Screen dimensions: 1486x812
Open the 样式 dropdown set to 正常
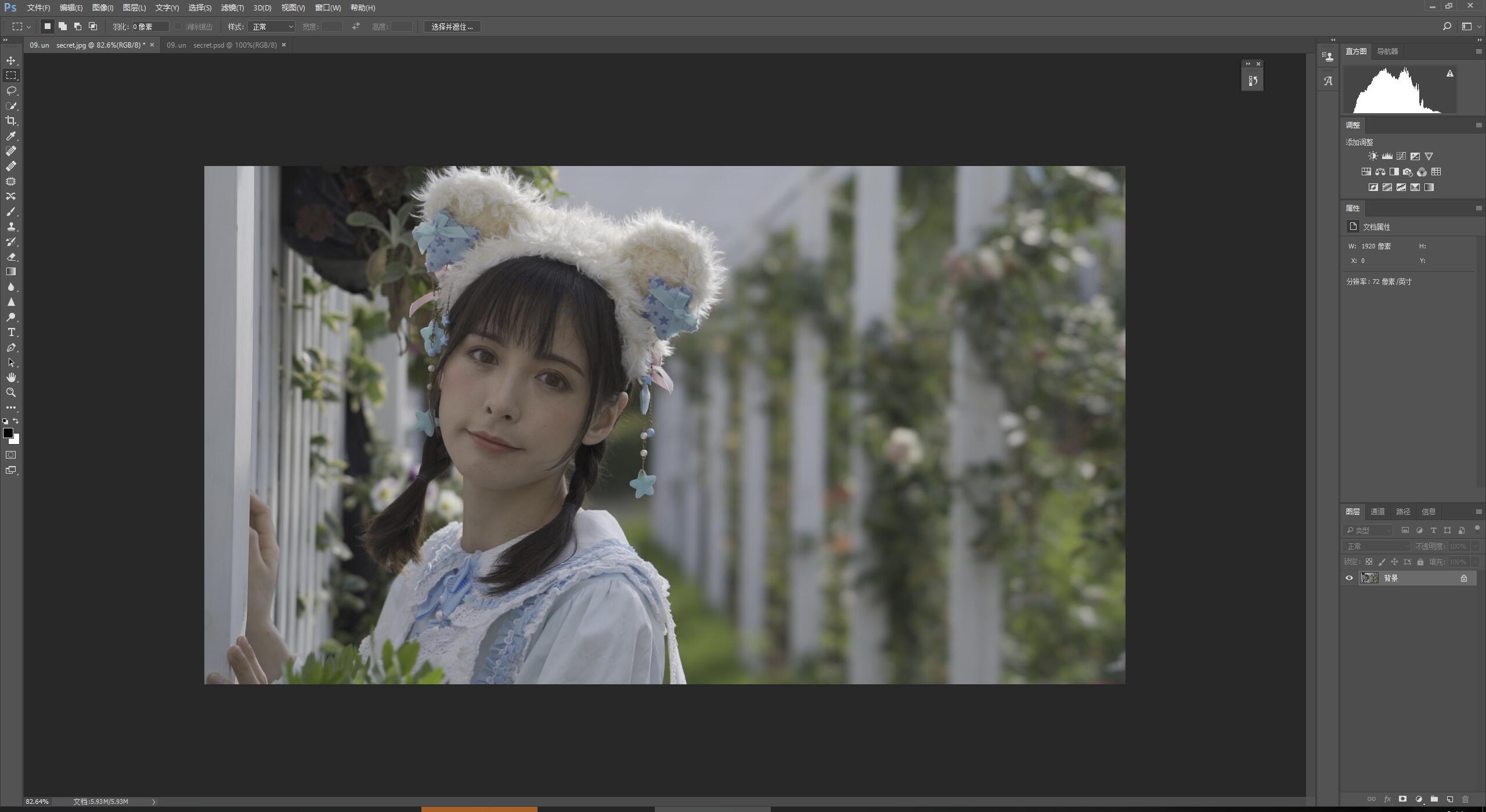pyautogui.click(x=272, y=27)
